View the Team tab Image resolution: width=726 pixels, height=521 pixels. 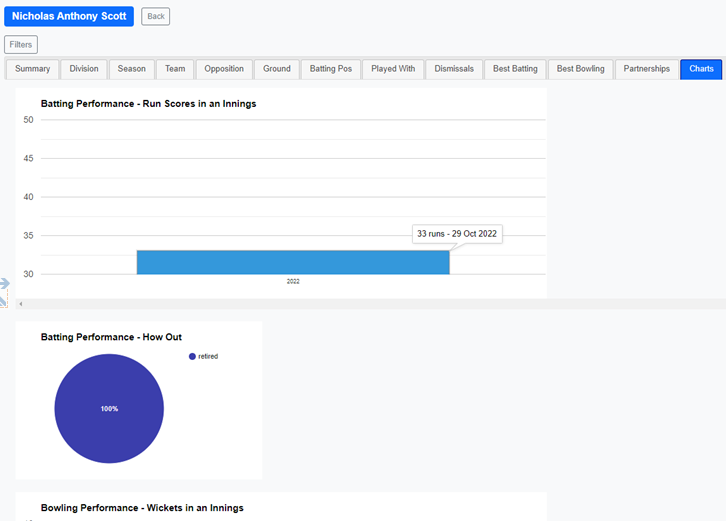pos(175,69)
